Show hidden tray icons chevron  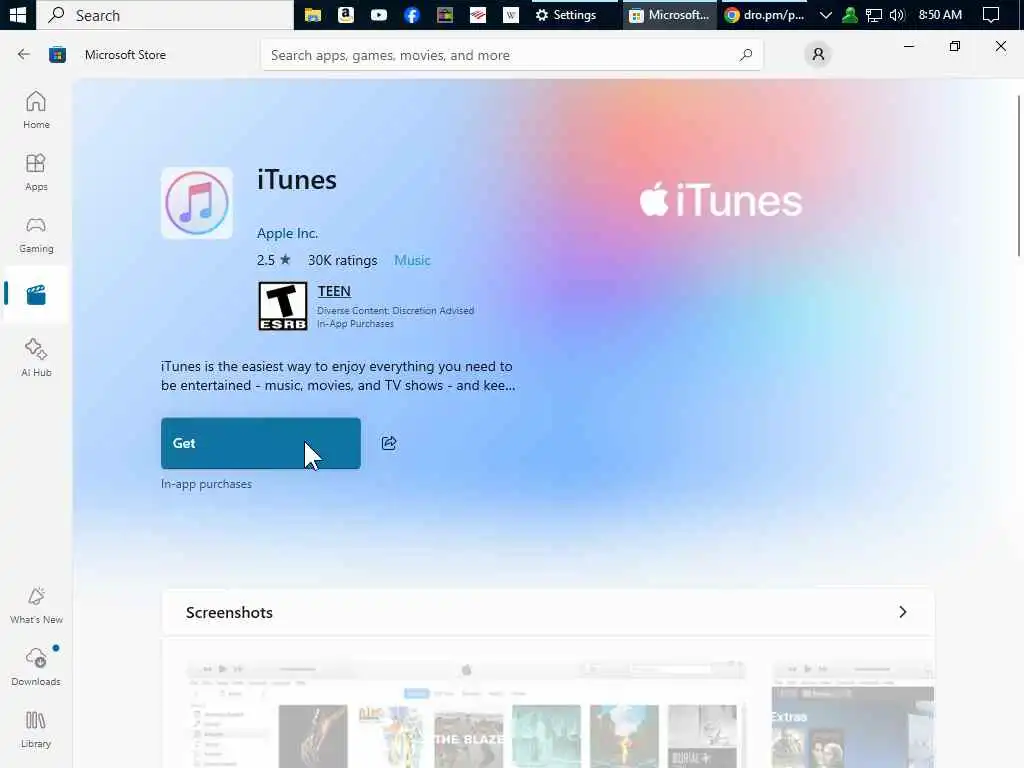click(x=825, y=14)
